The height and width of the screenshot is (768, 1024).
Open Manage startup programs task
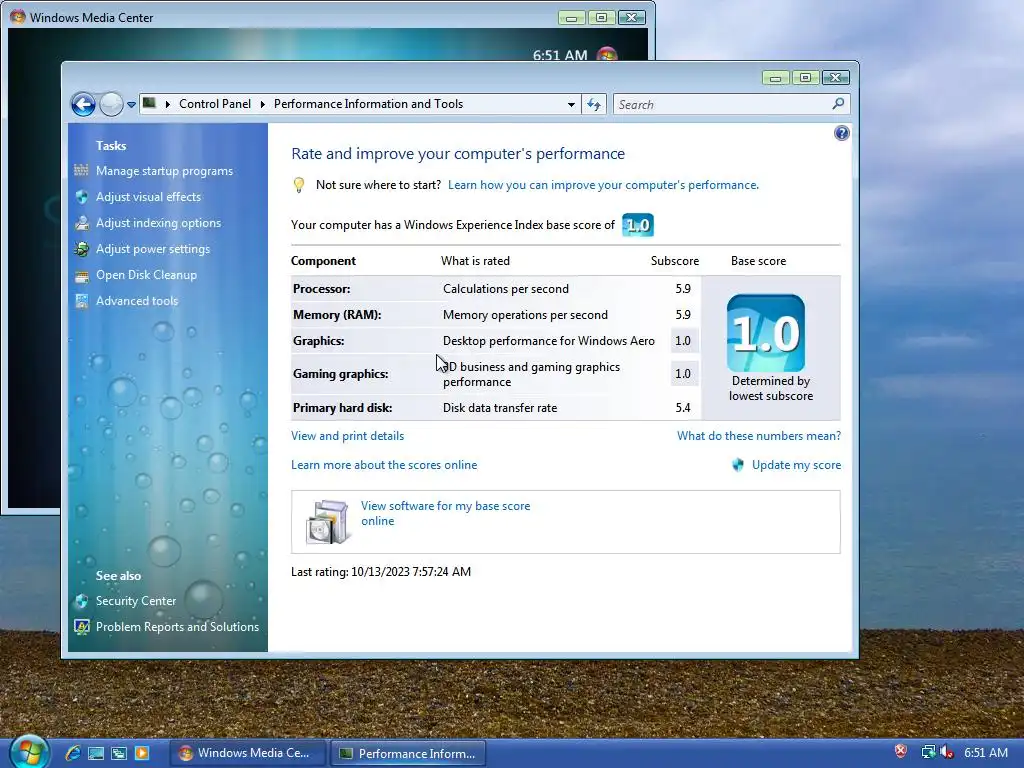click(x=165, y=171)
